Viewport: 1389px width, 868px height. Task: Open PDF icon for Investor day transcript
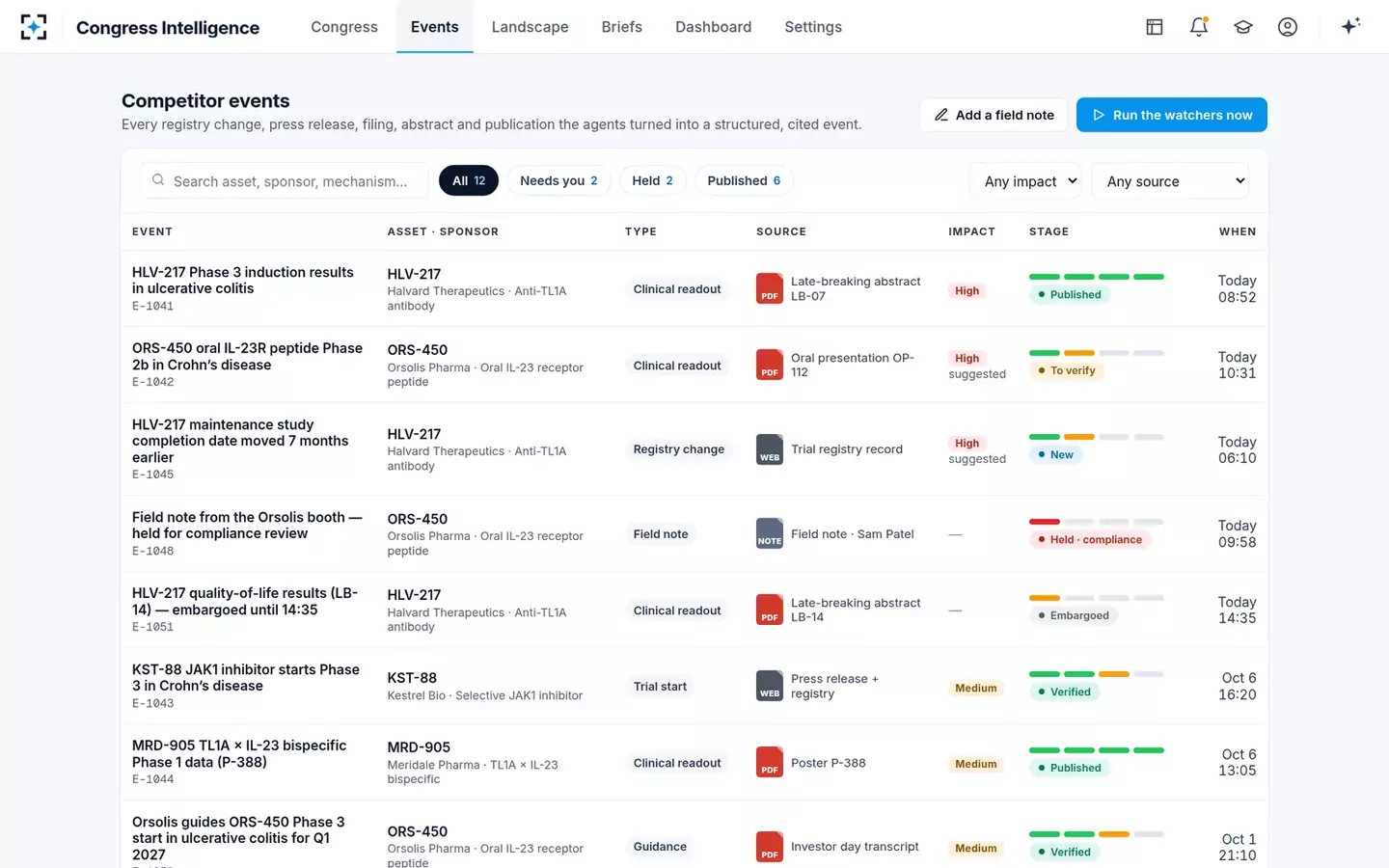click(769, 847)
